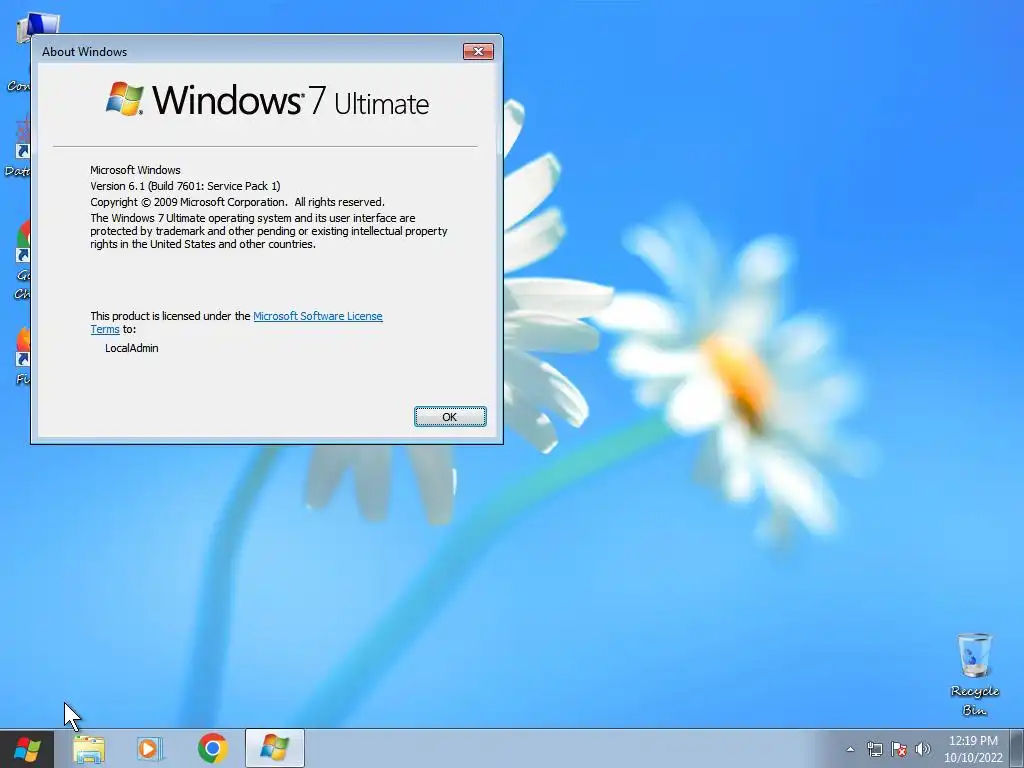
Task: Select the Recycle Bin desktop icon
Action: tap(974, 675)
